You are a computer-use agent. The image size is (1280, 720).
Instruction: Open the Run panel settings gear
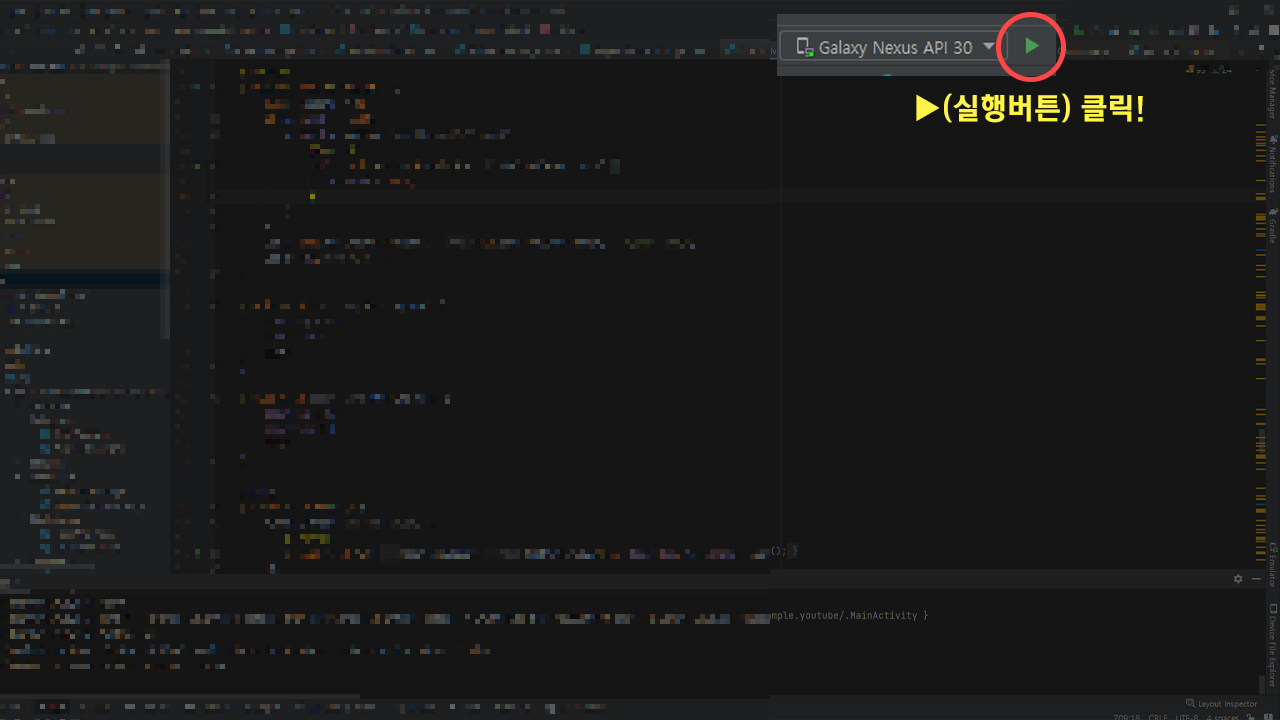pyautogui.click(x=1238, y=579)
